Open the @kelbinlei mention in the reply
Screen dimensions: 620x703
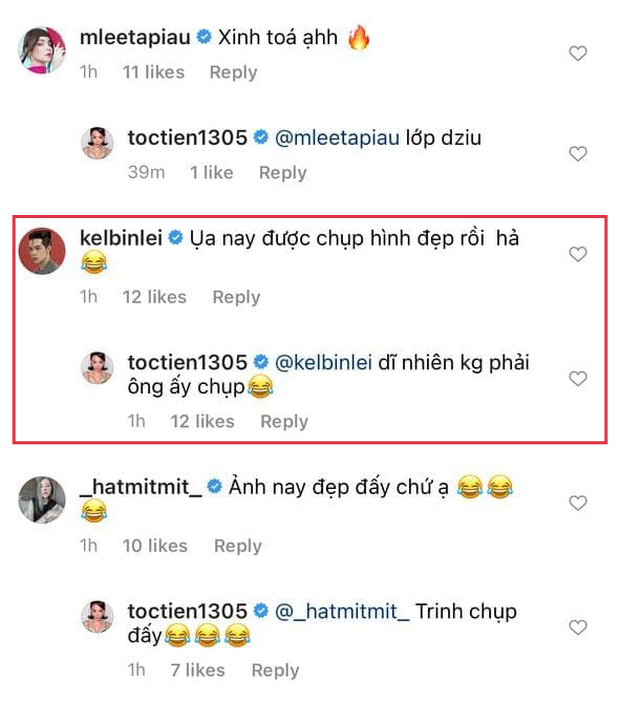pyautogui.click(x=328, y=362)
